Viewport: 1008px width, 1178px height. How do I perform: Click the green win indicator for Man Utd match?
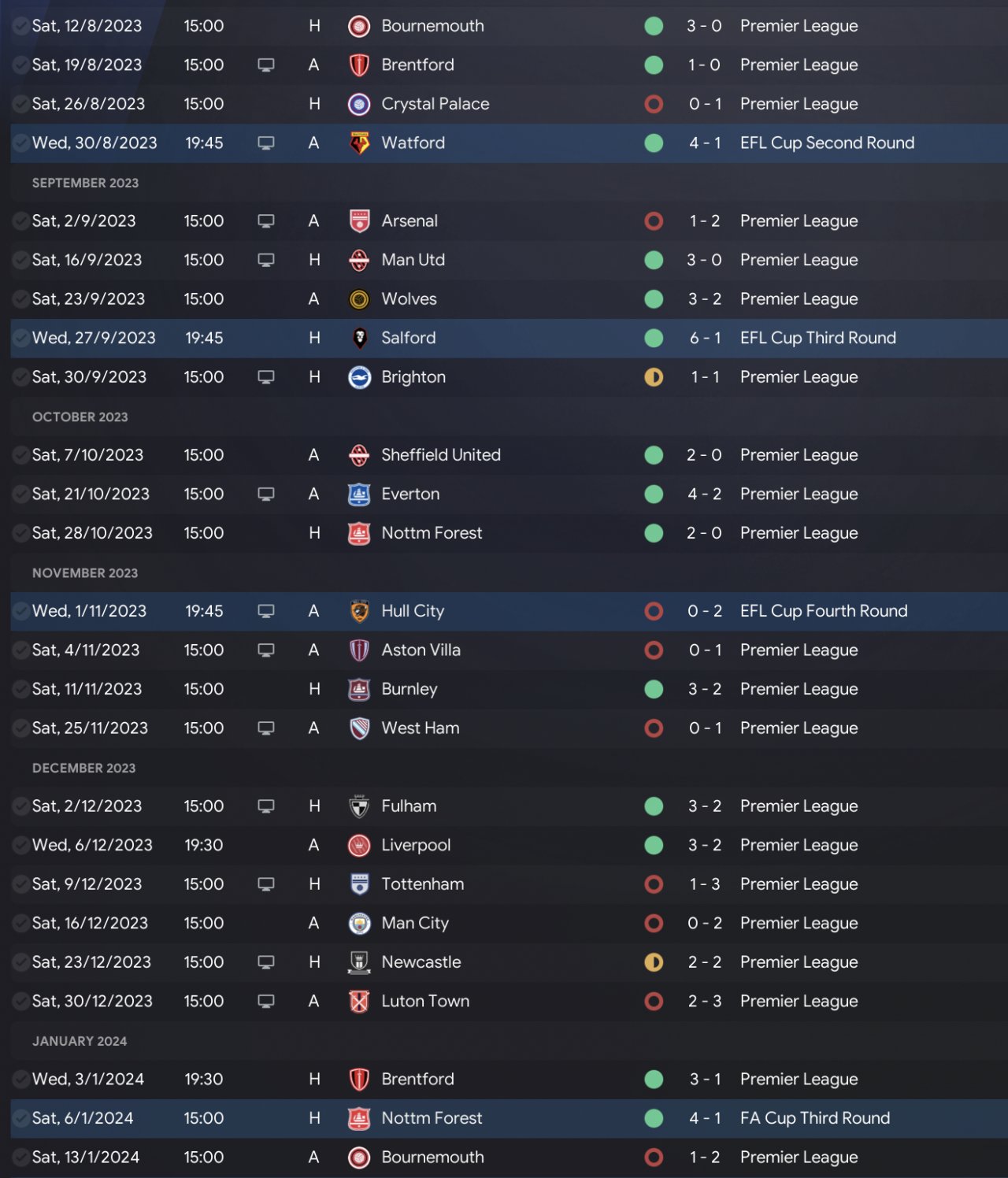[x=654, y=260]
